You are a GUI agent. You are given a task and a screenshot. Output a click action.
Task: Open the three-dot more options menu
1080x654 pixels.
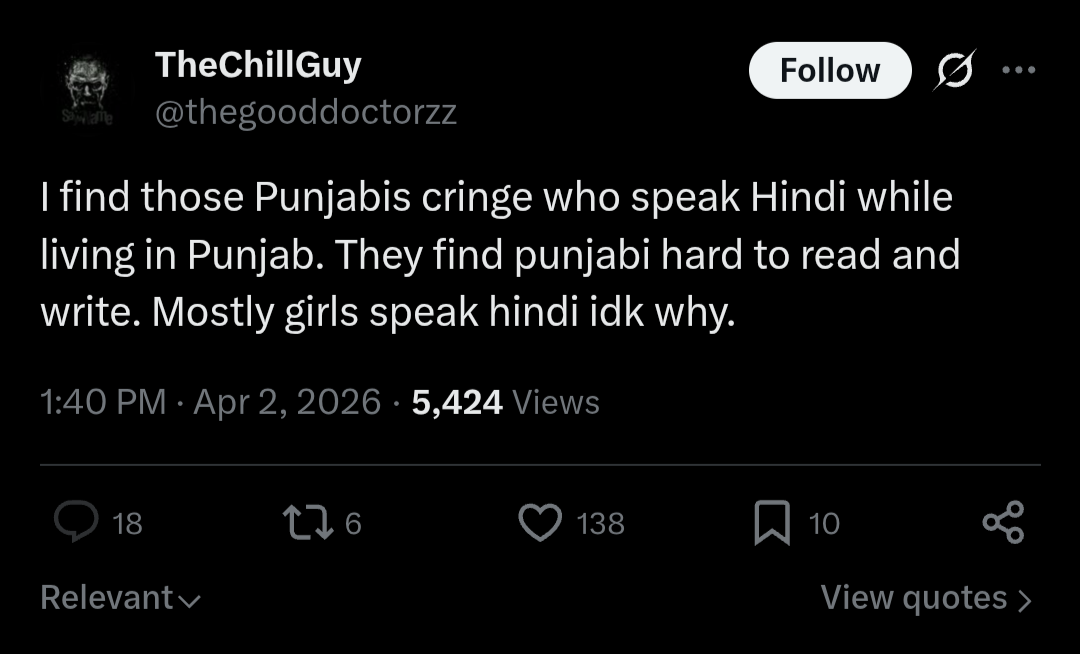pos(1018,71)
